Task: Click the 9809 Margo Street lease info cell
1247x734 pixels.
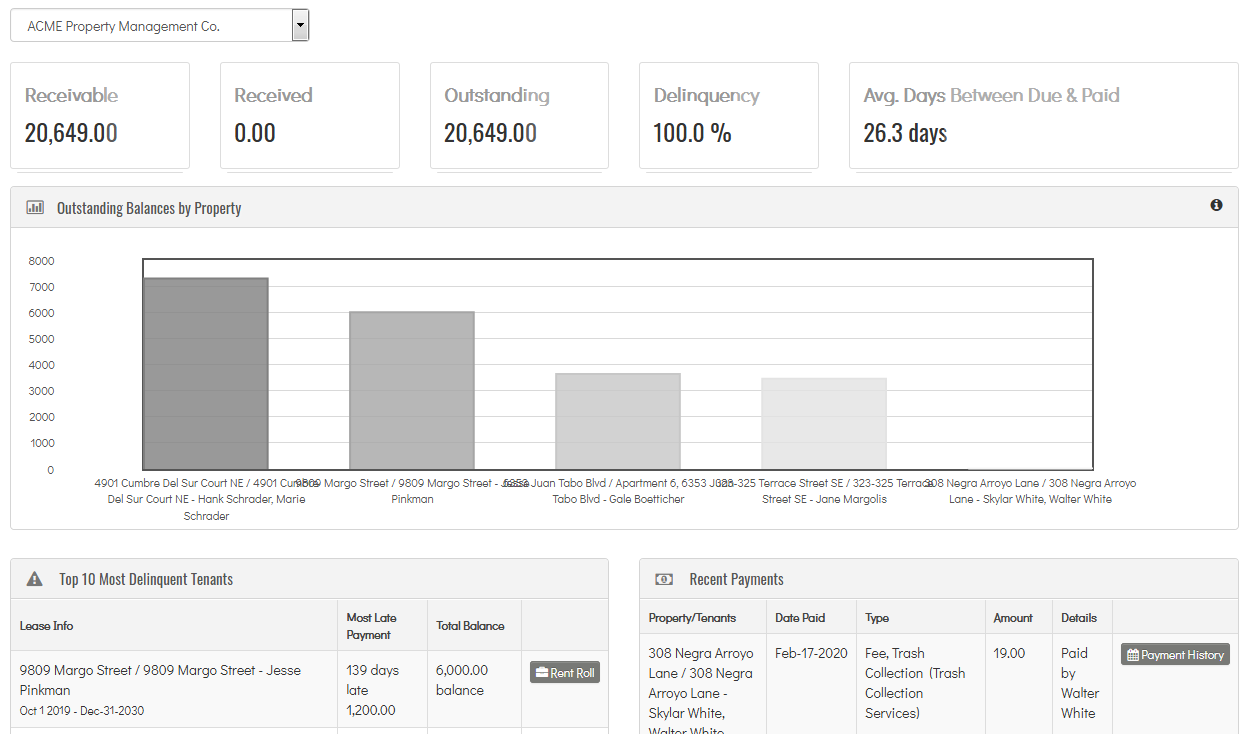Action: (174, 689)
